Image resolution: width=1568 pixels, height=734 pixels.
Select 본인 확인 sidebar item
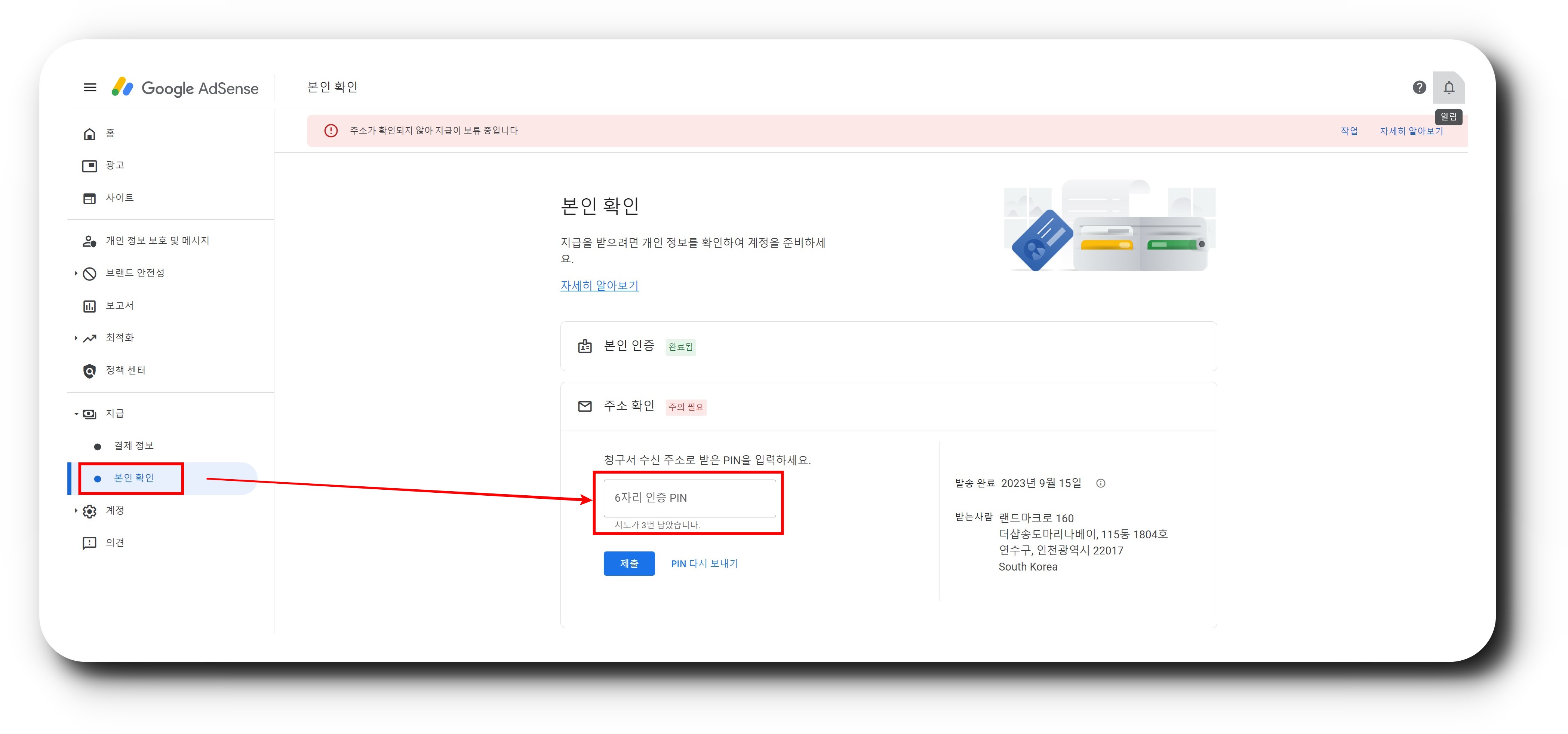tap(133, 478)
